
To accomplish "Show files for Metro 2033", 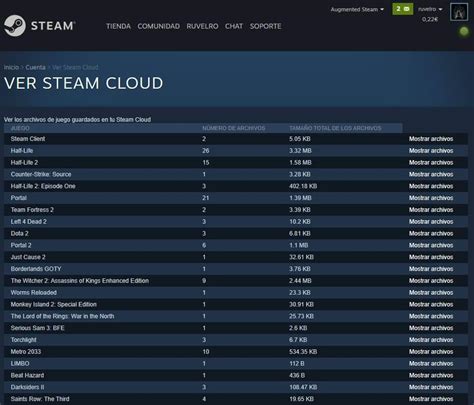I will pos(431,352).
